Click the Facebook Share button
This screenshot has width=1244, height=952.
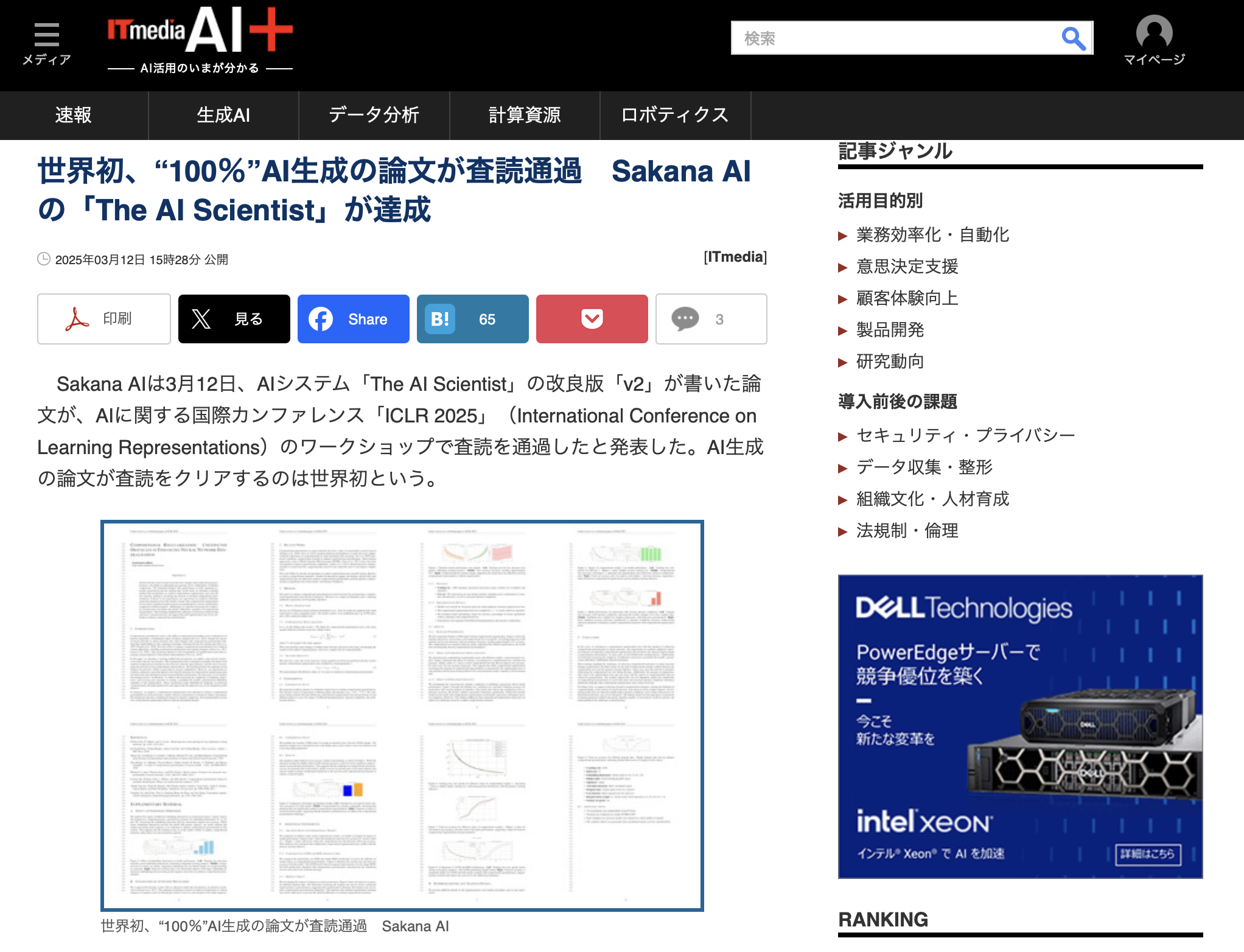[354, 319]
